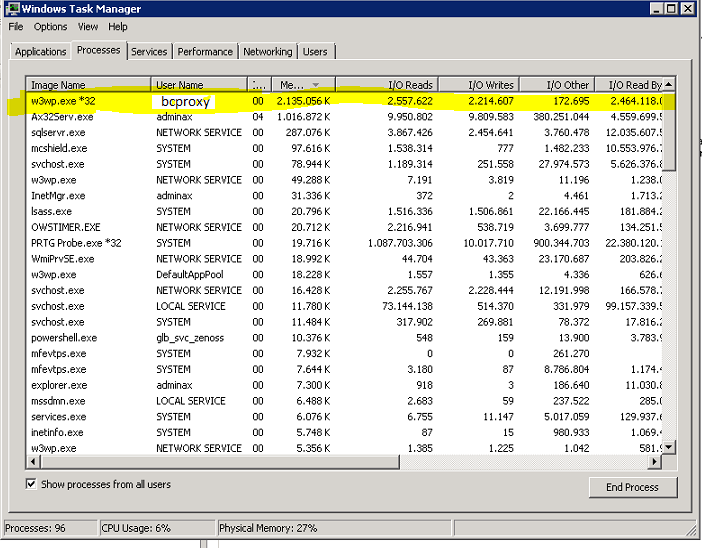
Task: Select the lsass.exe process
Action: pyautogui.click(x=344, y=211)
